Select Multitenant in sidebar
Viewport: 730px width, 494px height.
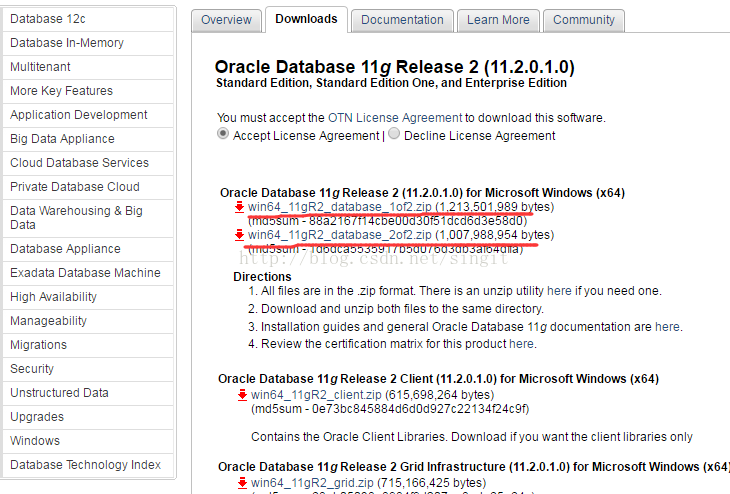88,67
